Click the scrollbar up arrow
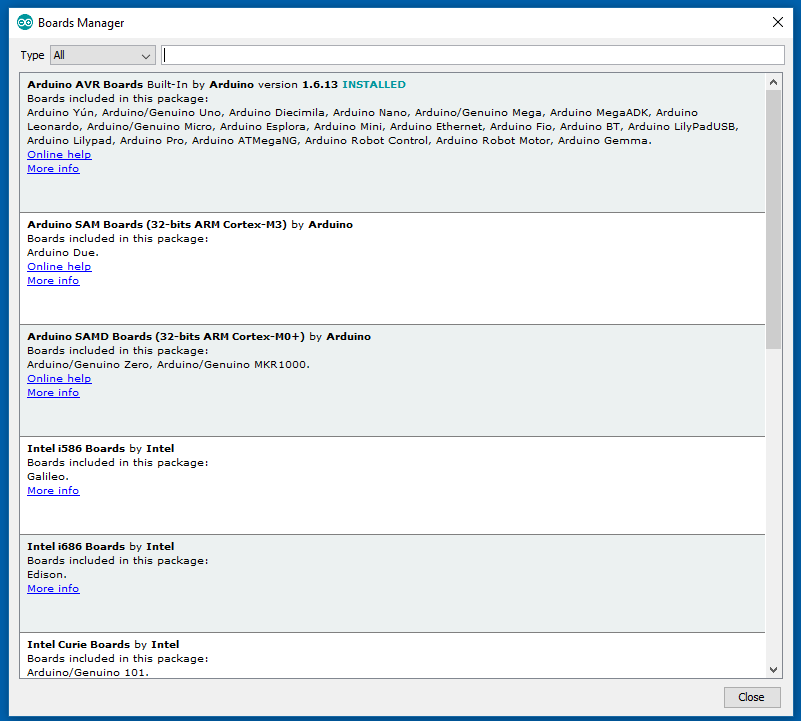The height and width of the screenshot is (721, 801). (773, 82)
